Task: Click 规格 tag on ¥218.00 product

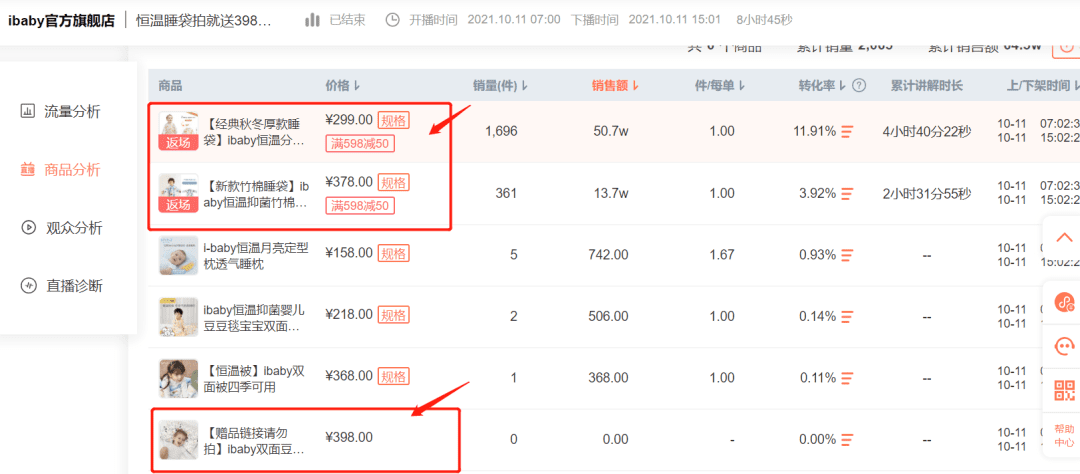Action: tap(394, 315)
